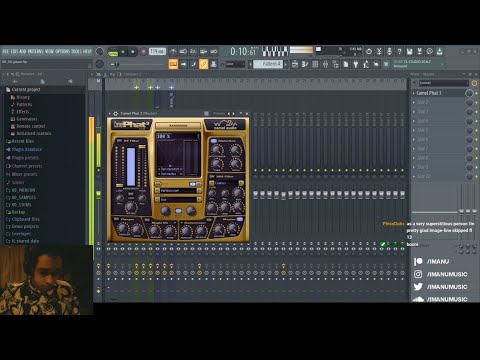The width and height of the screenshot is (480, 360).
Task: Open the FILE menu
Action: pos(6,51)
